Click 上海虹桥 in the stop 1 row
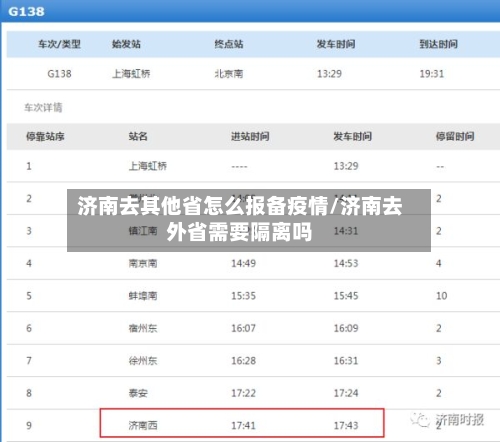Viewport: 500px width, 442px height. click(148, 166)
